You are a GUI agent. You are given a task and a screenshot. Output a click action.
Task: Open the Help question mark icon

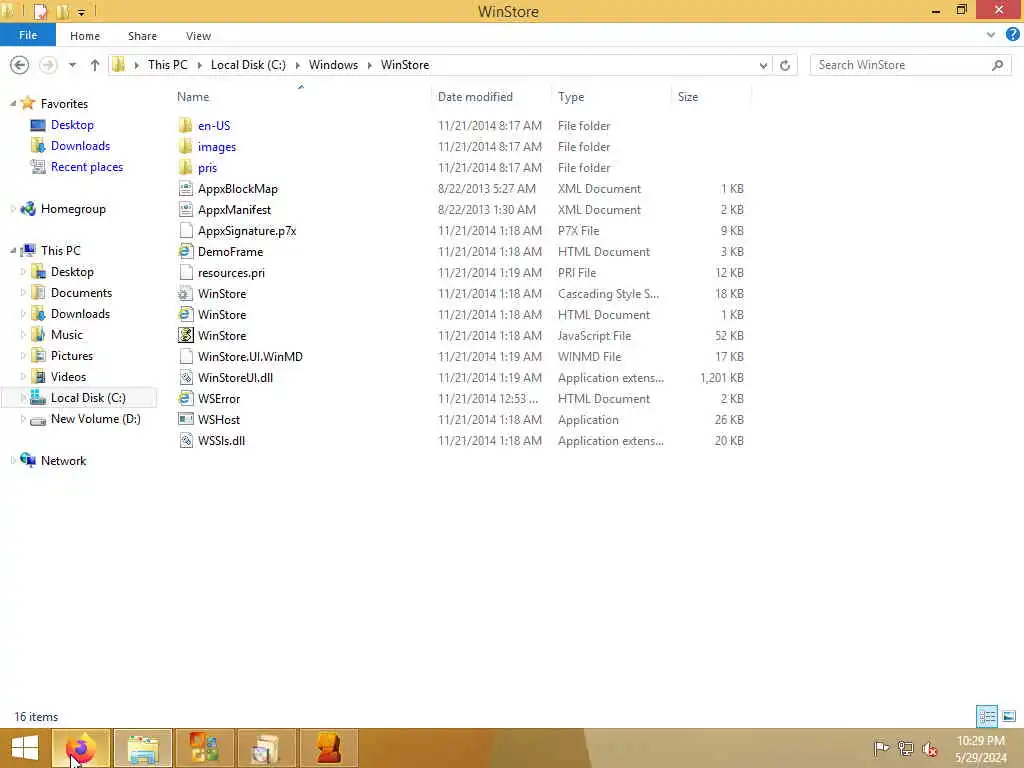[x=1012, y=35]
